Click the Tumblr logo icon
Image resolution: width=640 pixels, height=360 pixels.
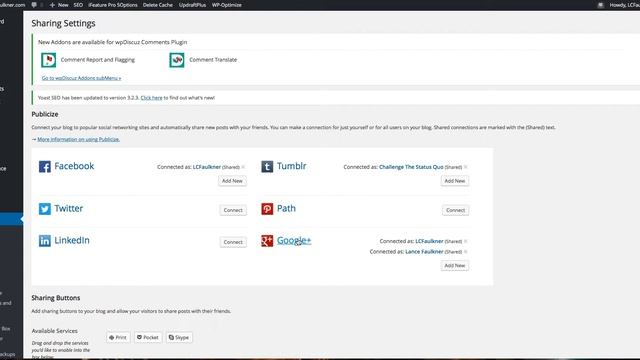click(267, 167)
